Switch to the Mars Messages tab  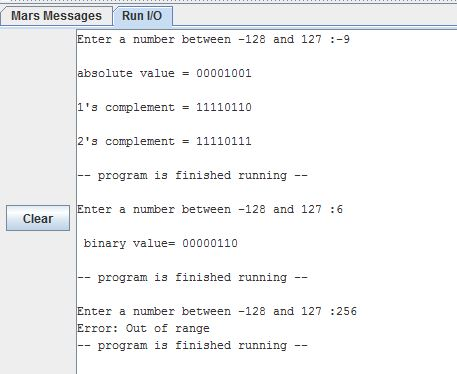tap(56, 16)
